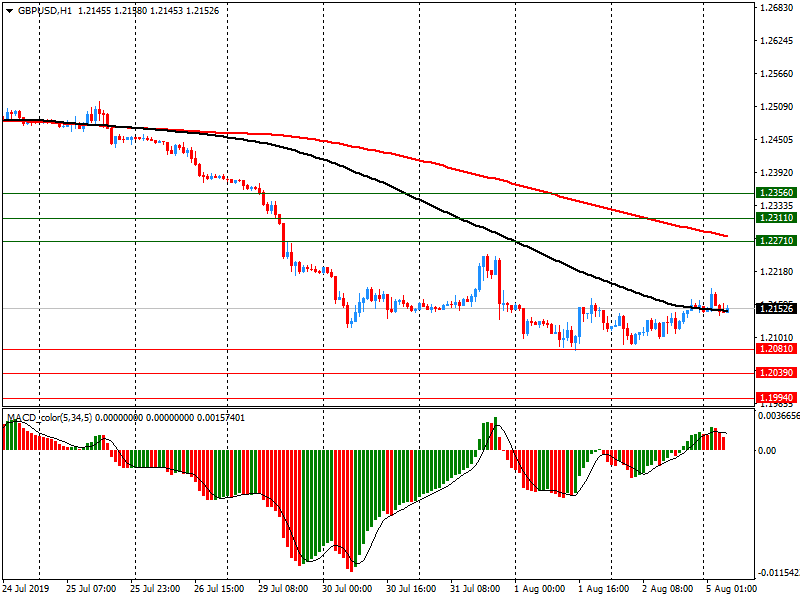Select the 31 Jul 08:00 time label
Screen dimensions: 800x600
475,589
